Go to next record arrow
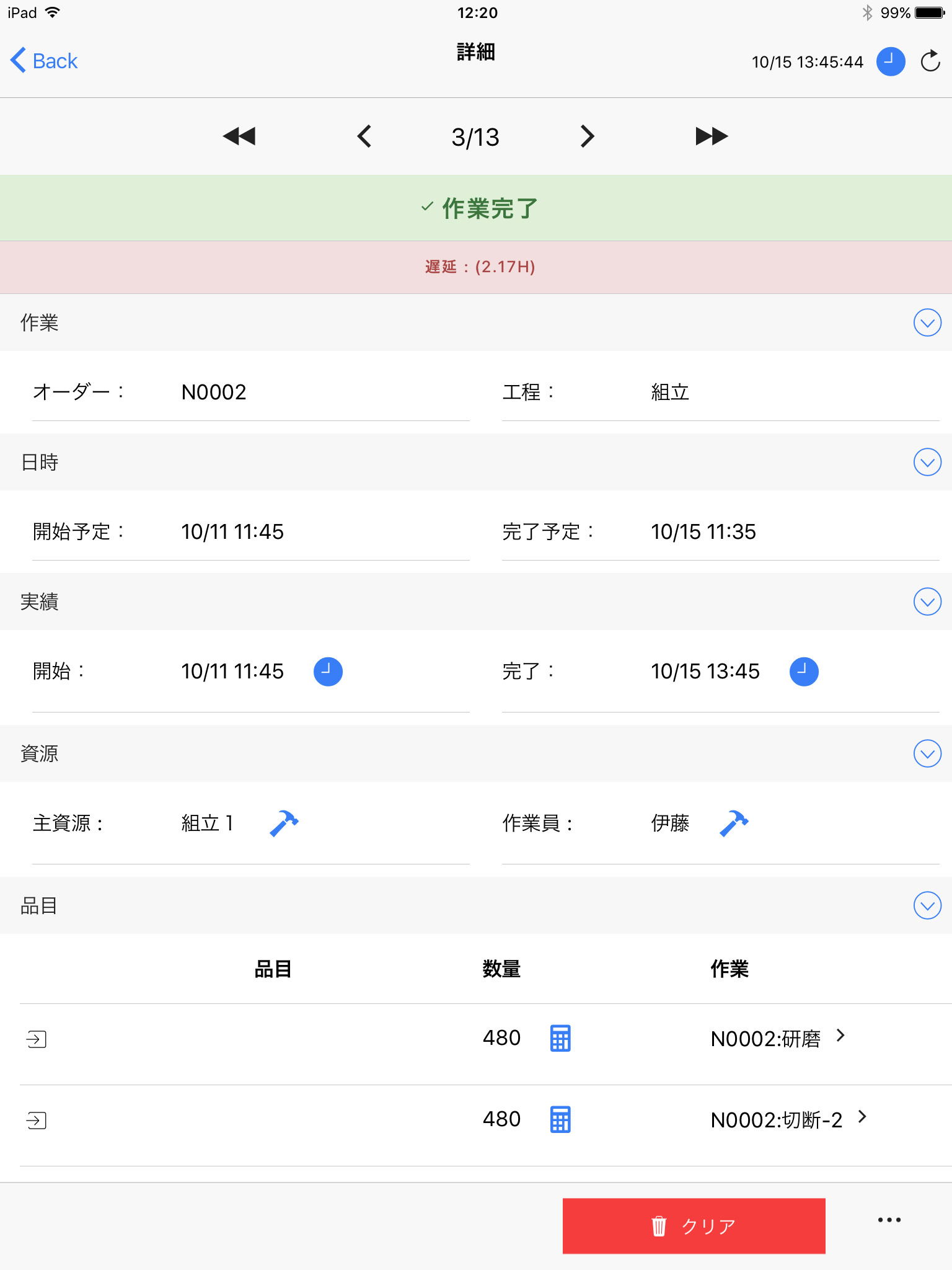Image resolution: width=952 pixels, height=1270 pixels. click(x=587, y=136)
